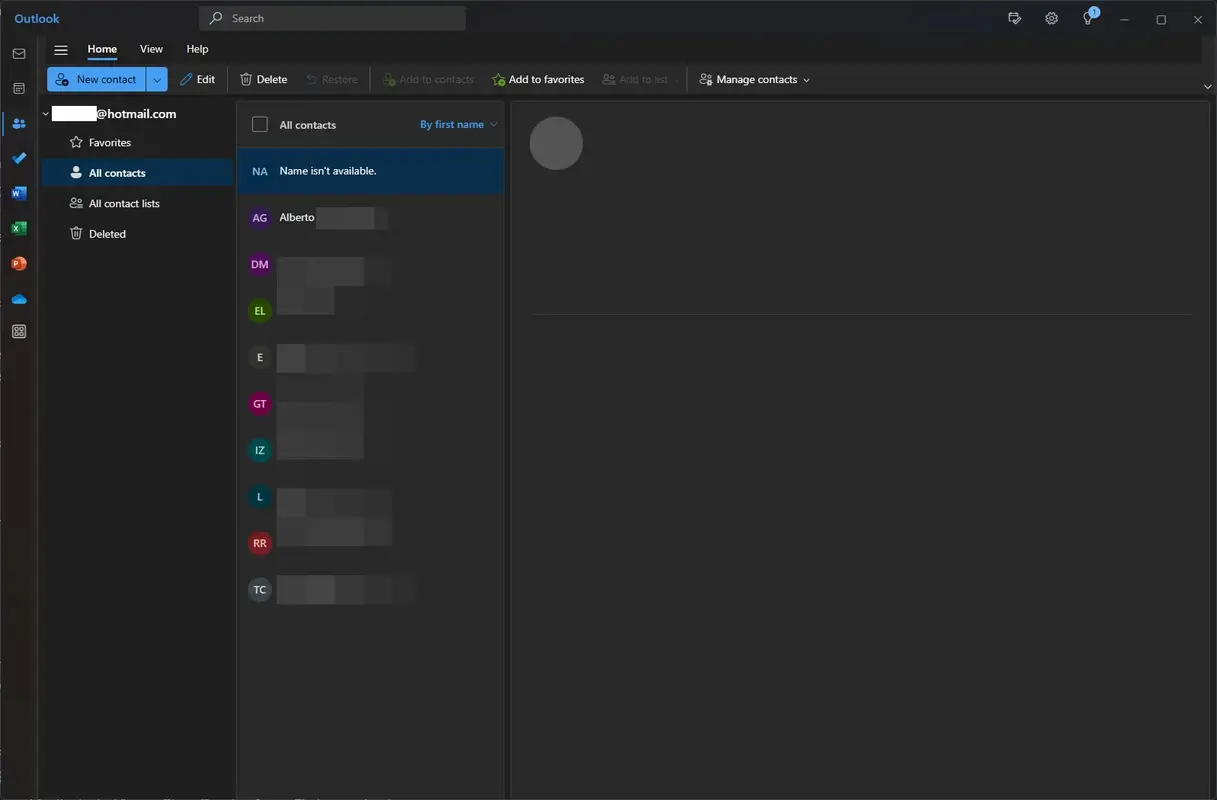1217x800 pixels.
Task: Open PowerPoint from the app rail
Action: [18, 263]
